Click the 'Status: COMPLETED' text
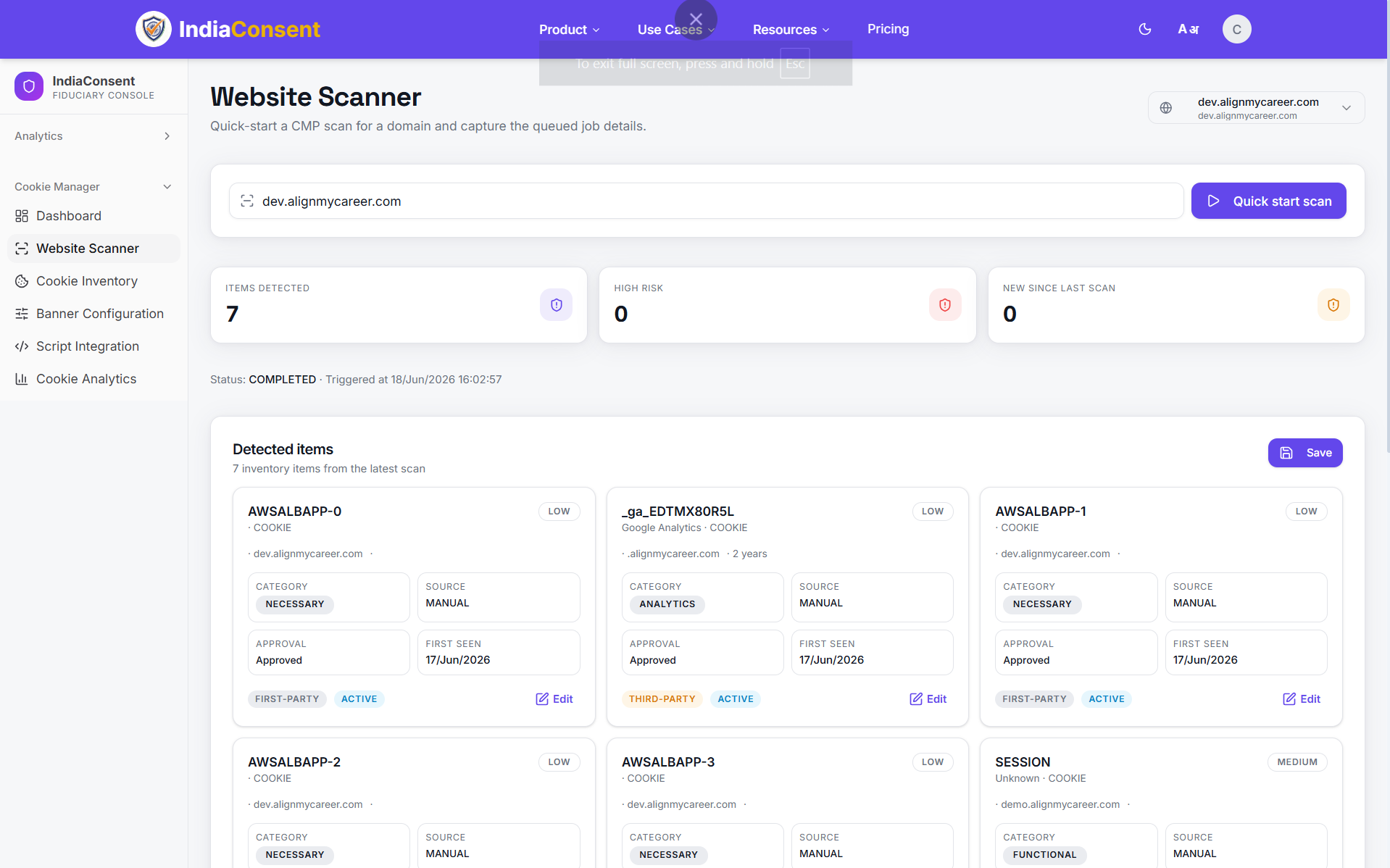Viewport: 1390px width, 868px height. coord(263,380)
